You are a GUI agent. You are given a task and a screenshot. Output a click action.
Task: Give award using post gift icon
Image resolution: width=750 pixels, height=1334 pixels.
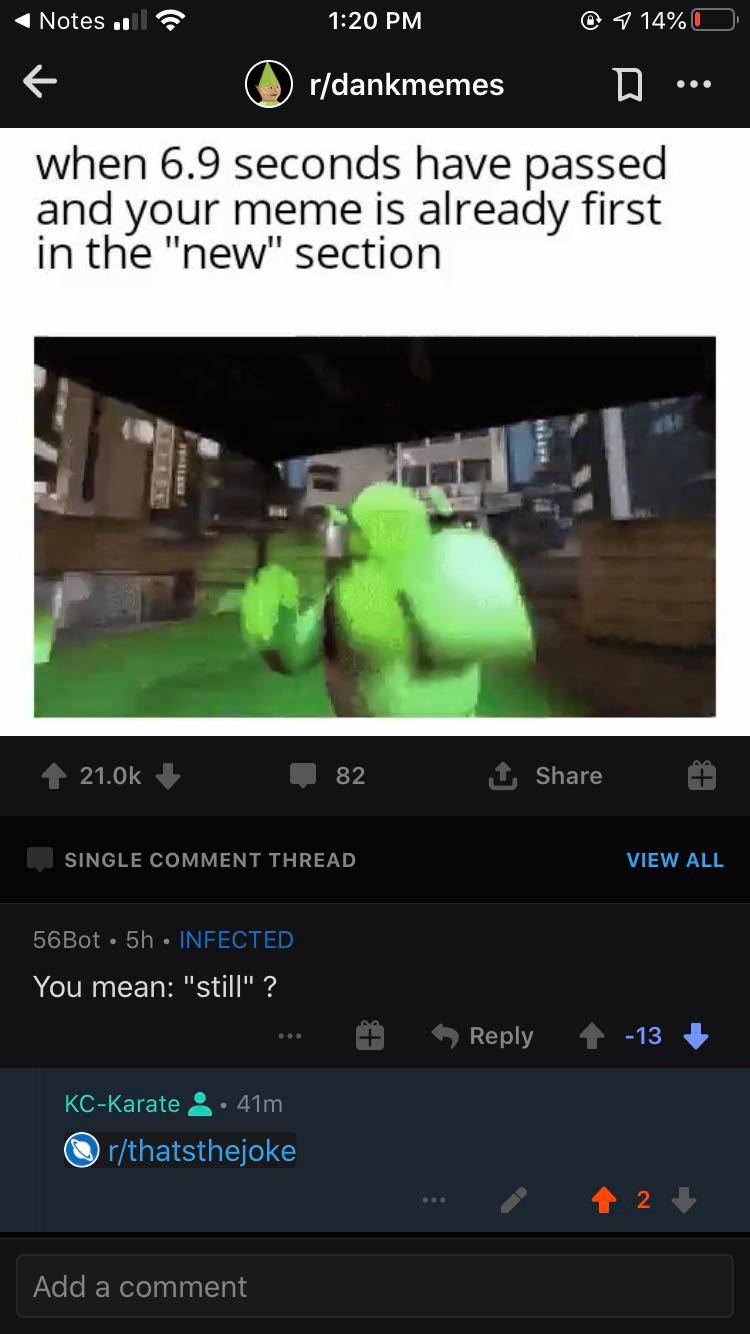tap(701, 776)
